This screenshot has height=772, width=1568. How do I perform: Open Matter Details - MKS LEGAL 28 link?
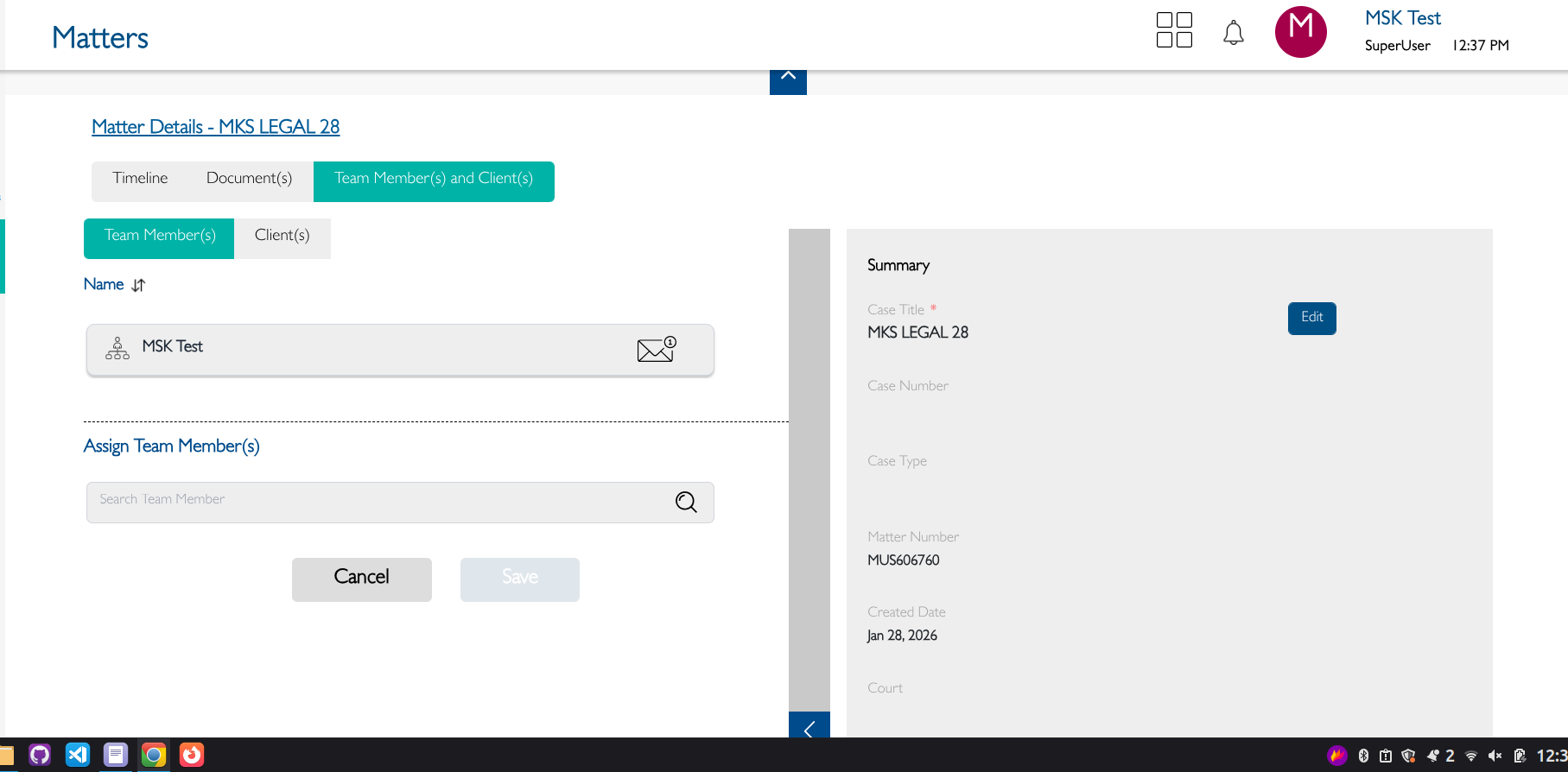point(216,127)
